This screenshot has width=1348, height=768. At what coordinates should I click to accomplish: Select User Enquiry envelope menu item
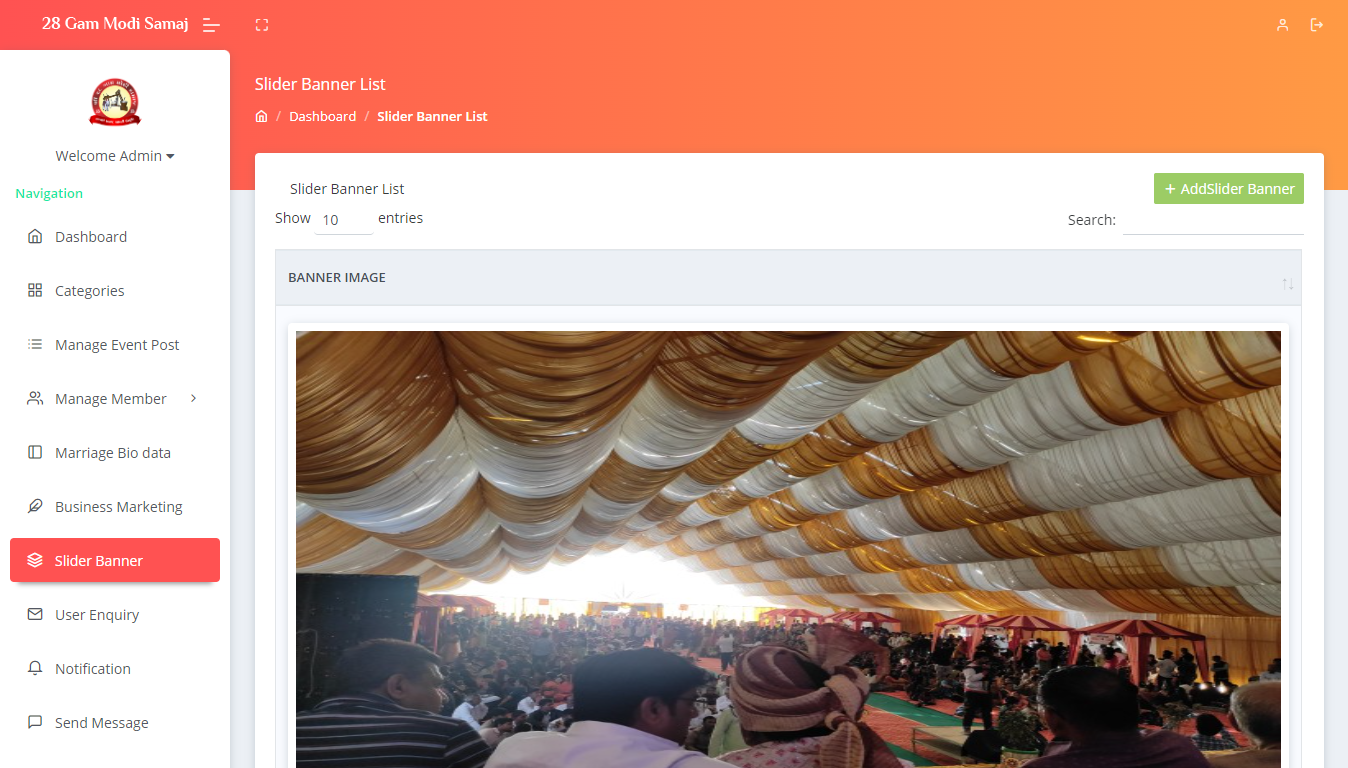(x=115, y=615)
